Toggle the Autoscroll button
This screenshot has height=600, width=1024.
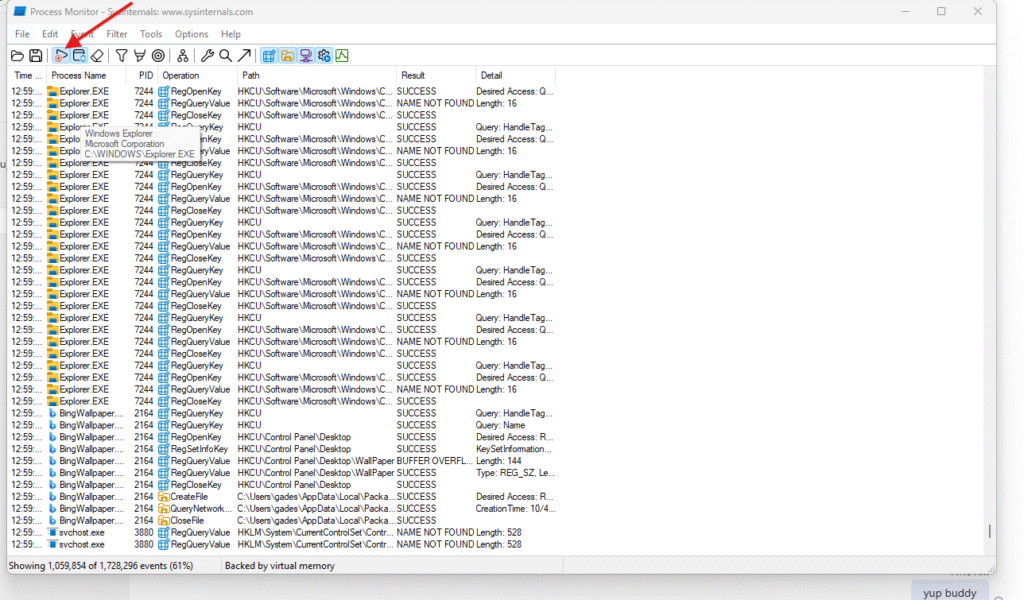[x=79, y=56]
